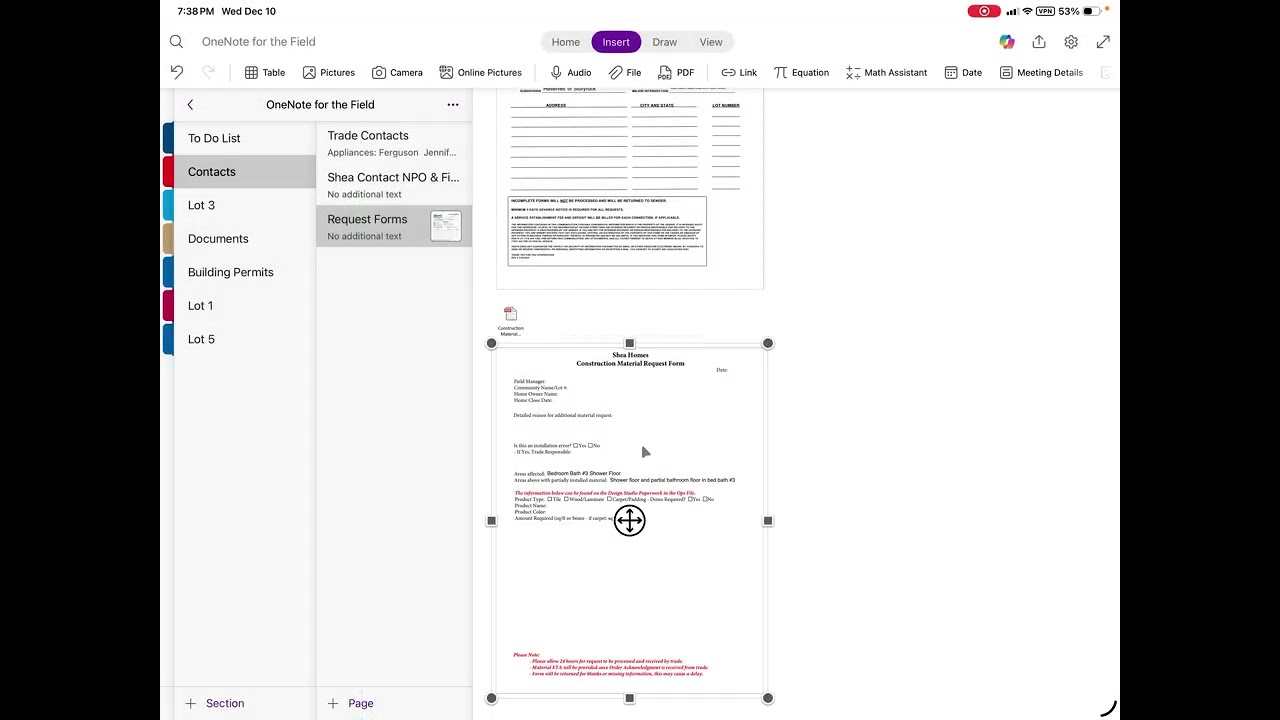Switch to the Draw tab
Image resolution: width=1280 pixels, height=720 pixels.
664,42
